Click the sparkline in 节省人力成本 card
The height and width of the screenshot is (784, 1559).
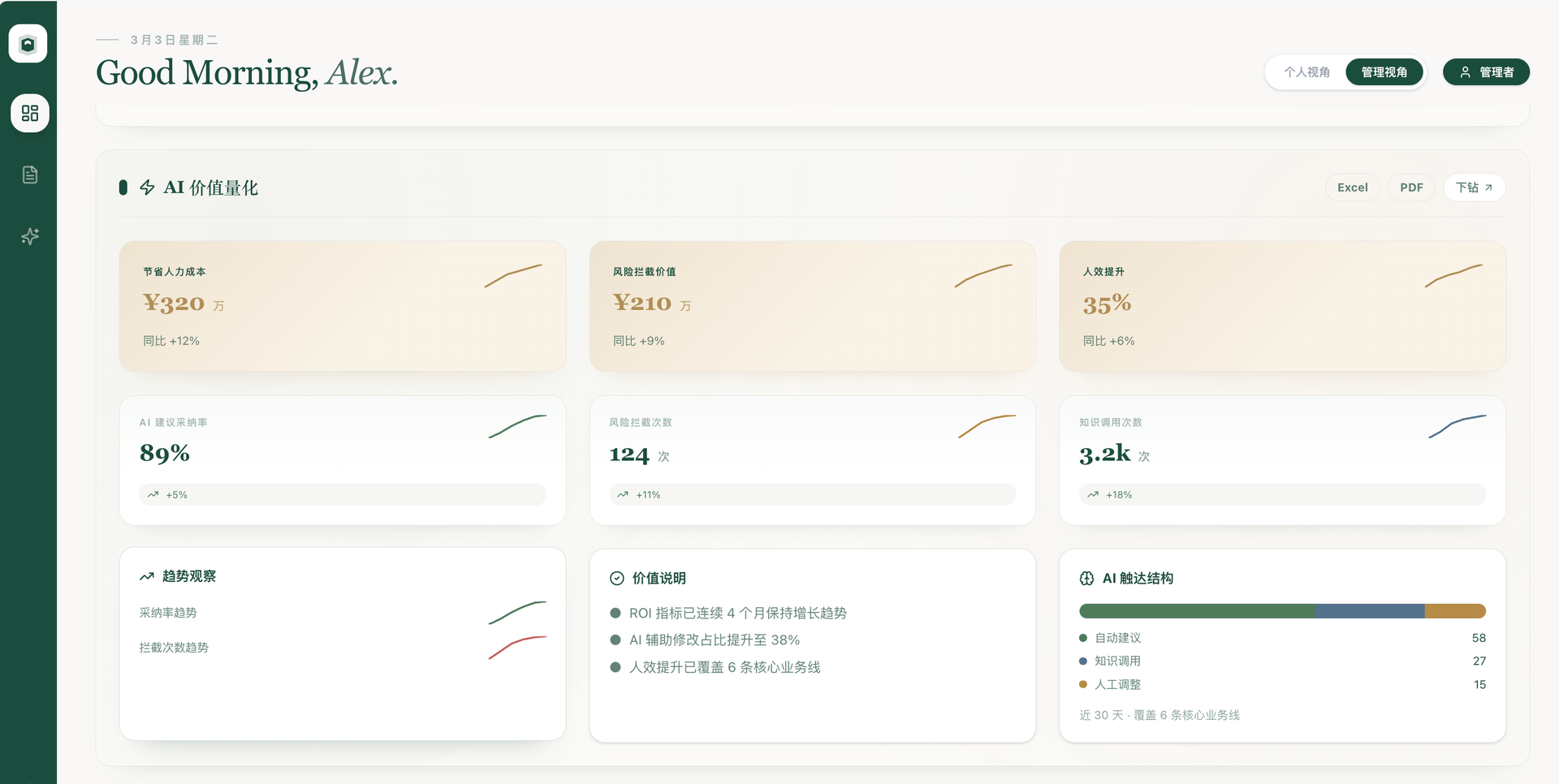pyautogui.click(x=513, y=276)
